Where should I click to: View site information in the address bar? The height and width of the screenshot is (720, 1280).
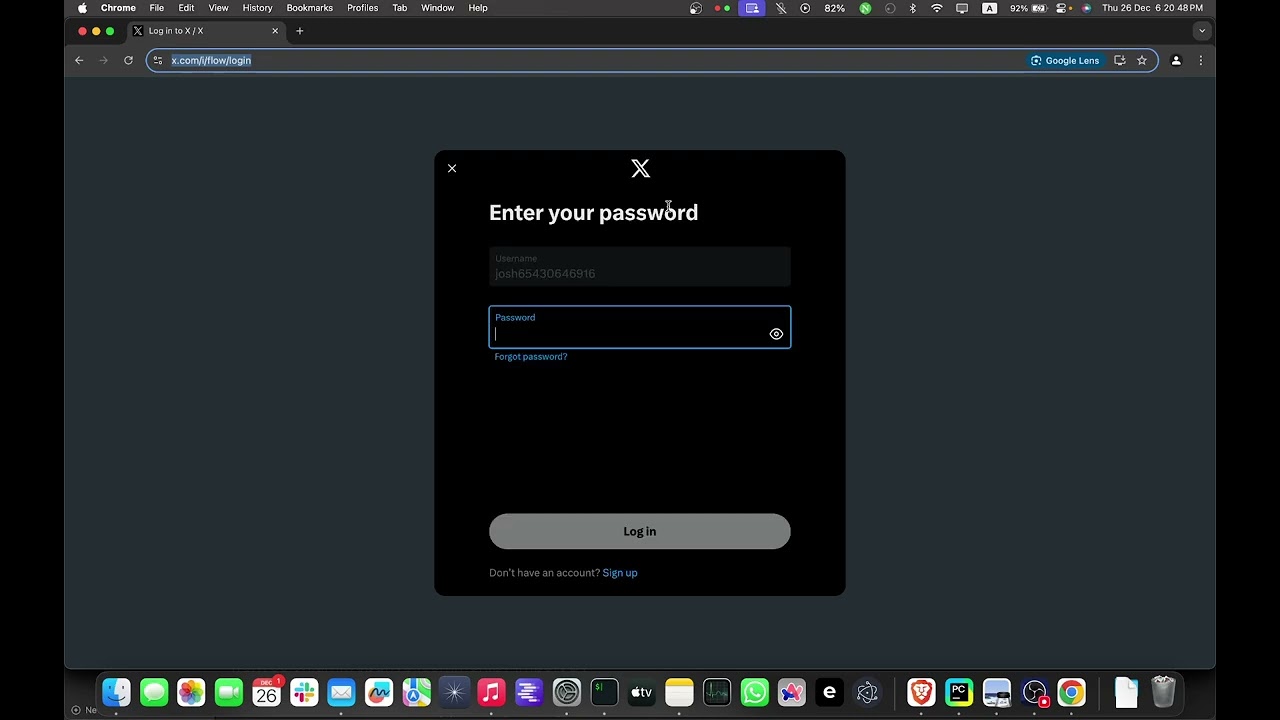tap(158, 60)
